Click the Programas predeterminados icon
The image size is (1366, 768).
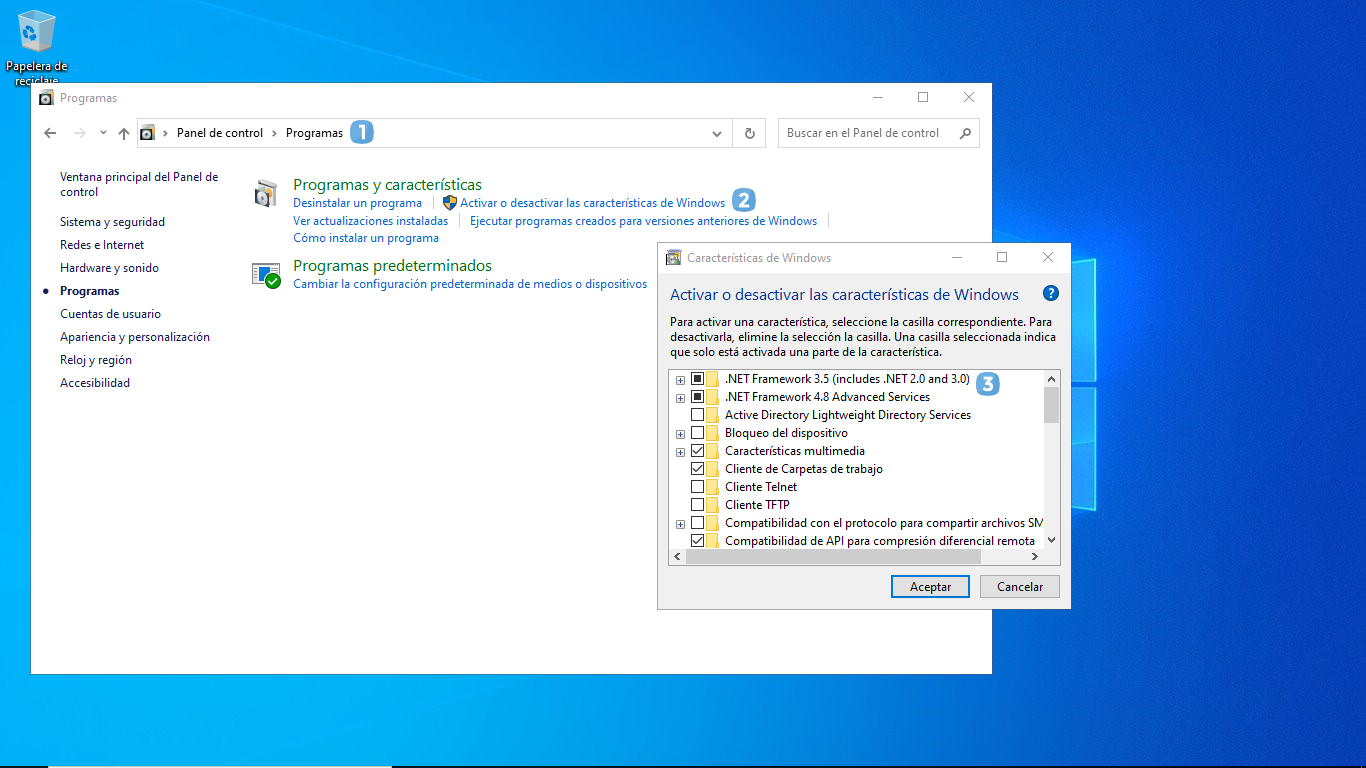266,275
